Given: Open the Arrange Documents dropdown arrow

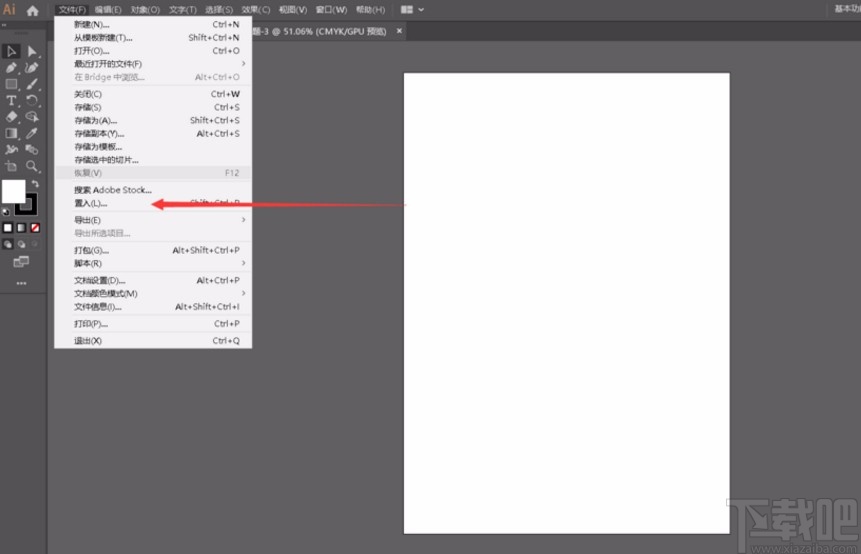Looking at the screenshot, I should (x=421, y=9).
